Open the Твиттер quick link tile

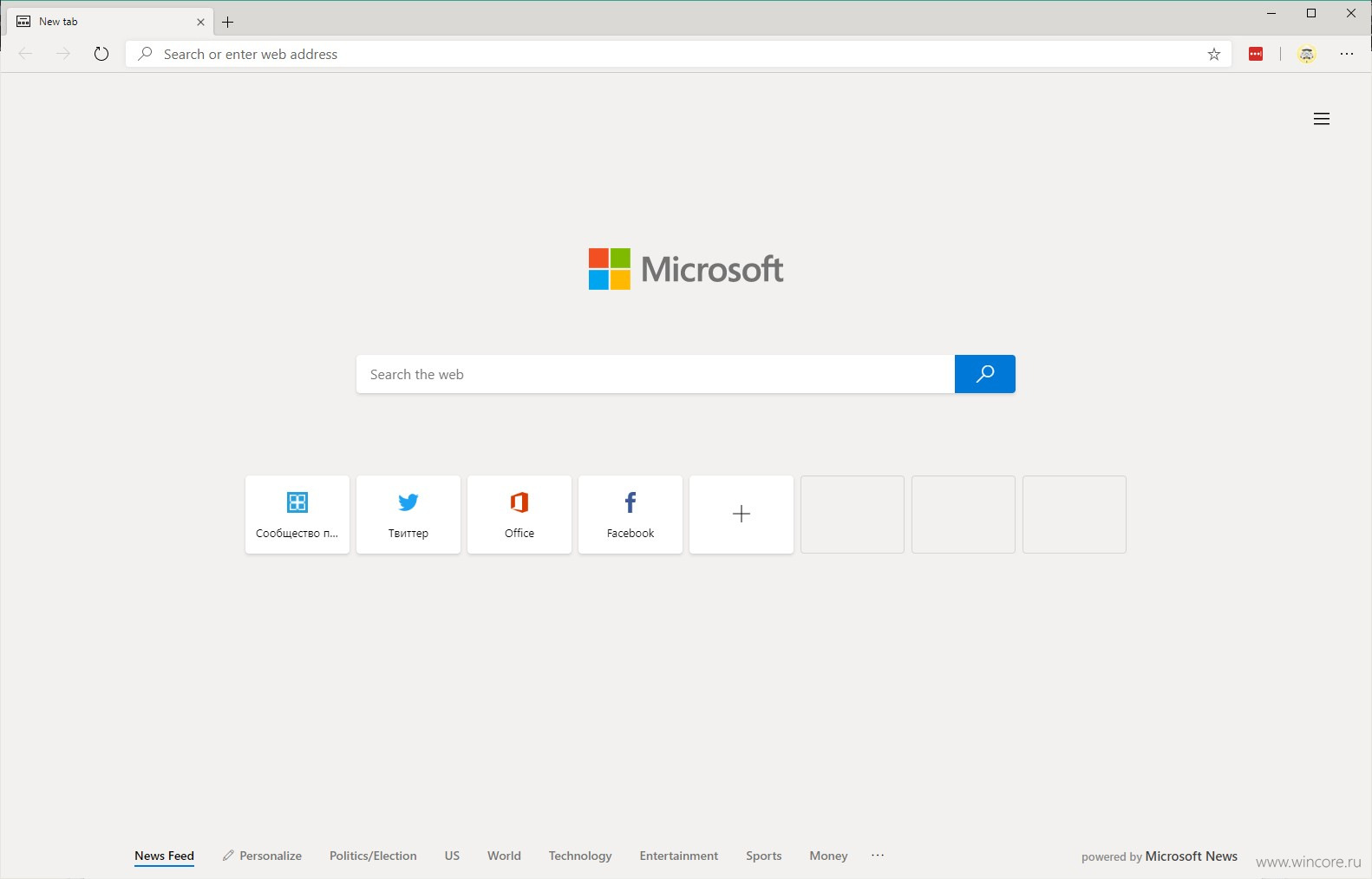pyautogui.click(x=408, y=514)
